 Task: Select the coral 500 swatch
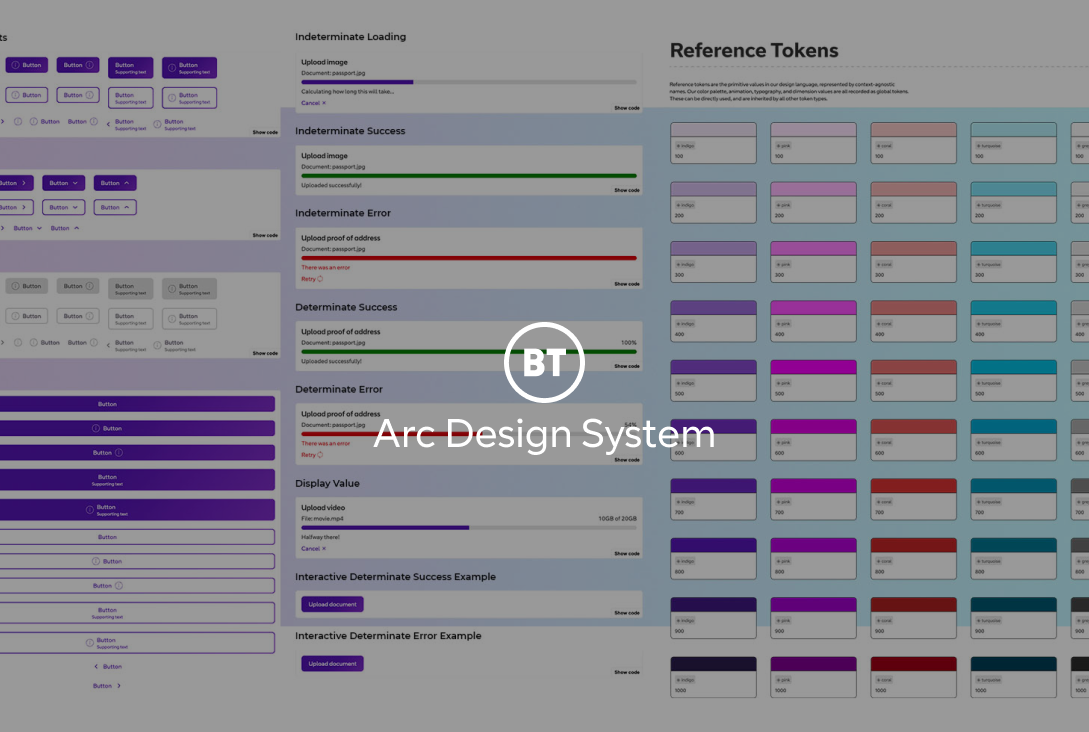coord(913,380)
